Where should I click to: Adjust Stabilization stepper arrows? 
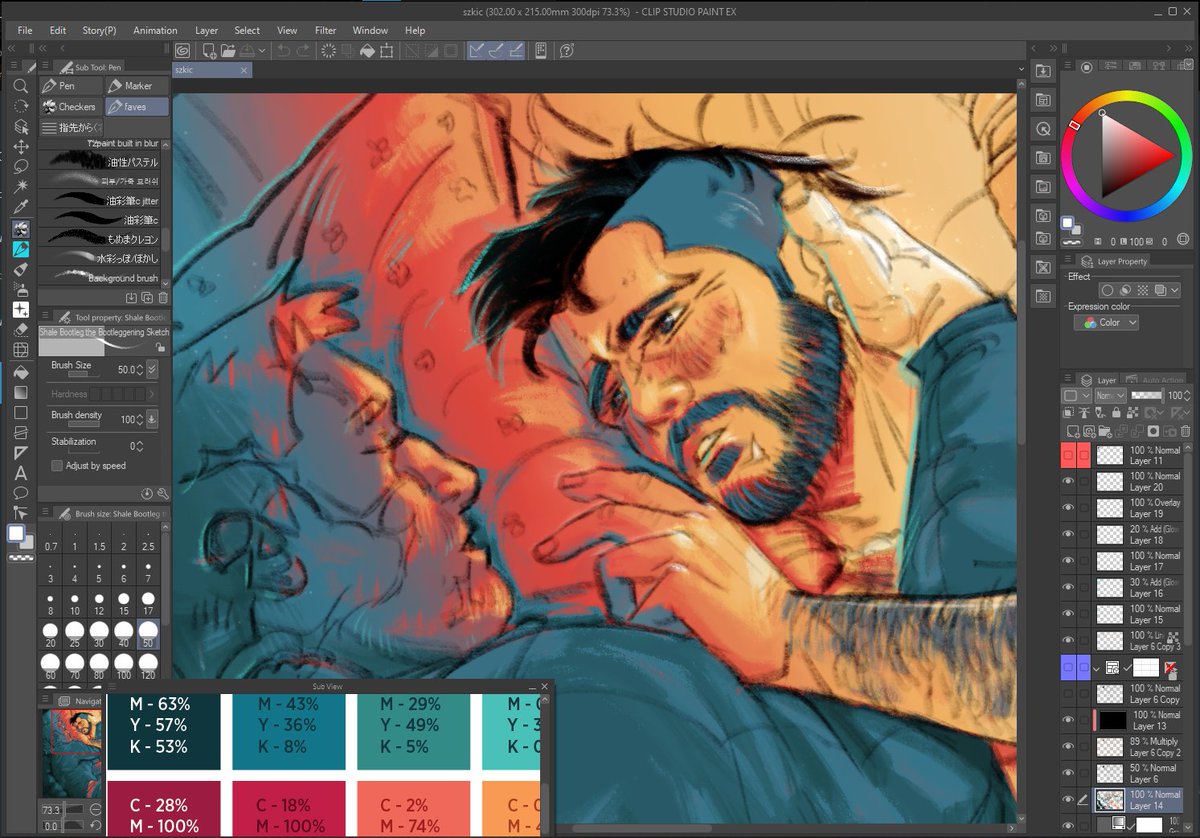coord(140,446)
